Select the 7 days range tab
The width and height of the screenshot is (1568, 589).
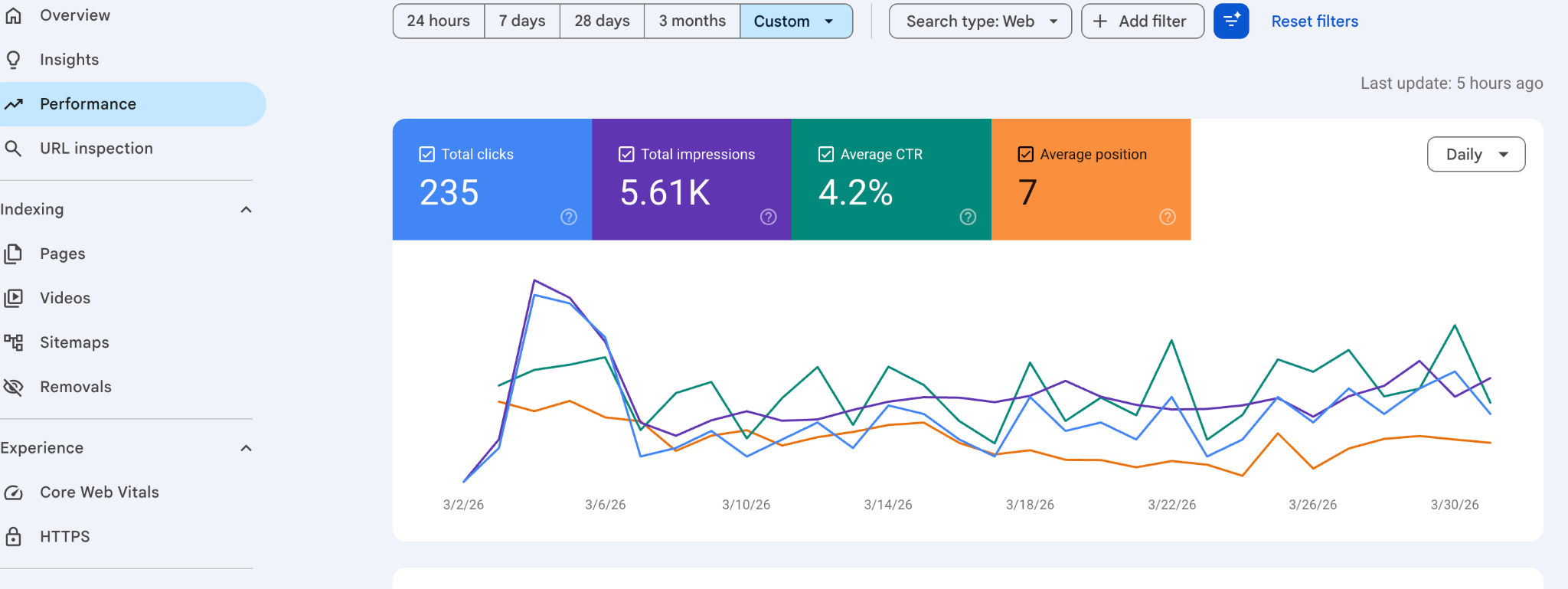point(522,21)
